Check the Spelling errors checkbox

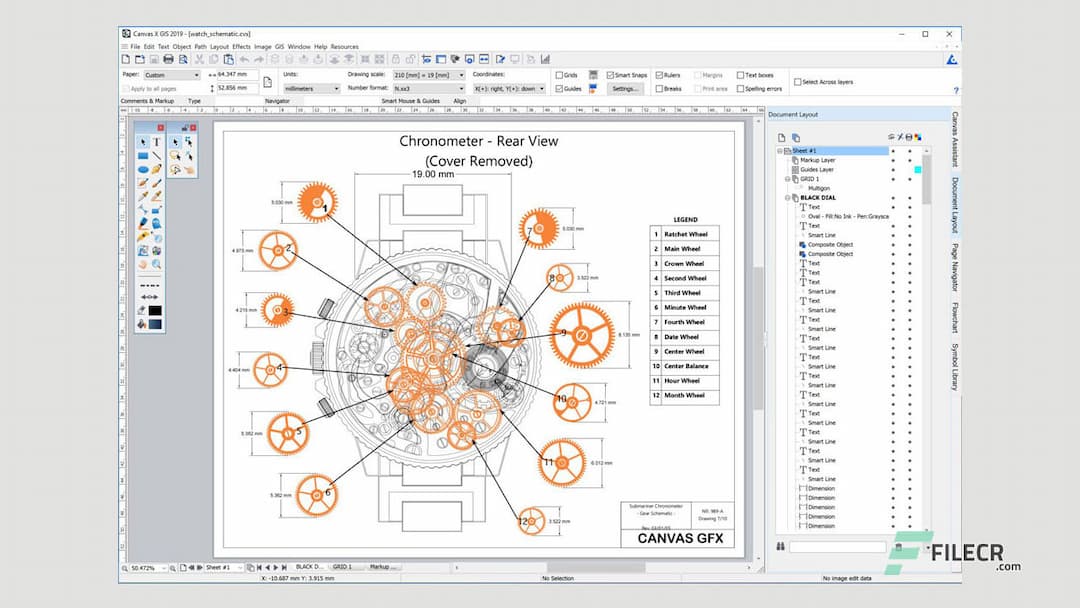[740, 89]
